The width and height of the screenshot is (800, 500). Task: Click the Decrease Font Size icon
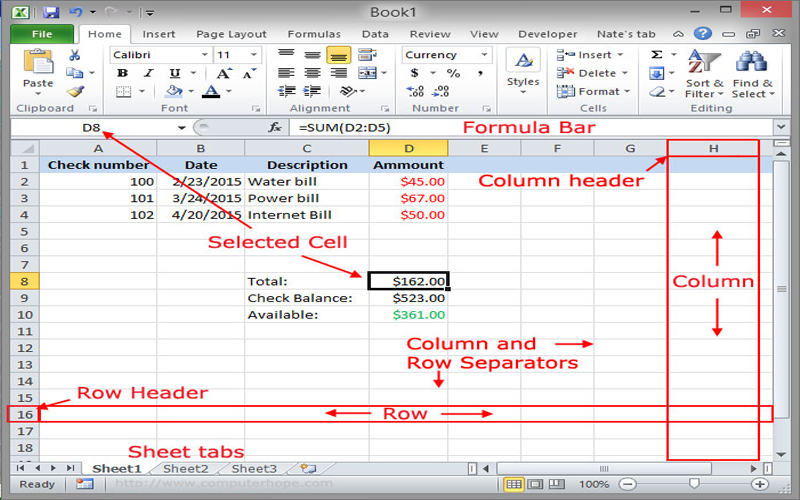pyautogui.click(x=249, y=73)
